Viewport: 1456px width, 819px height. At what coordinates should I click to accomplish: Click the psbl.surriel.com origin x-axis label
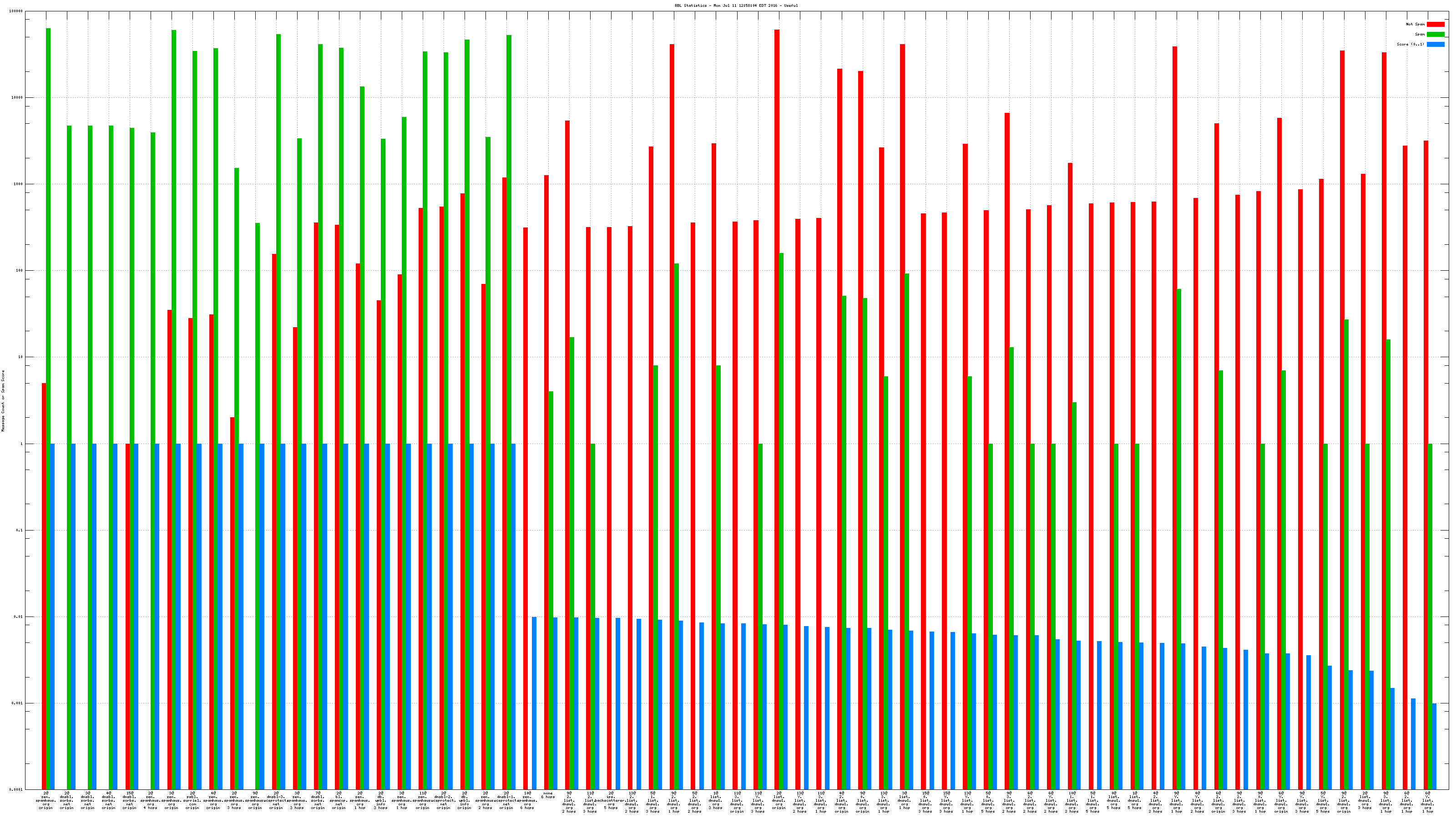(x=192, y=800)
